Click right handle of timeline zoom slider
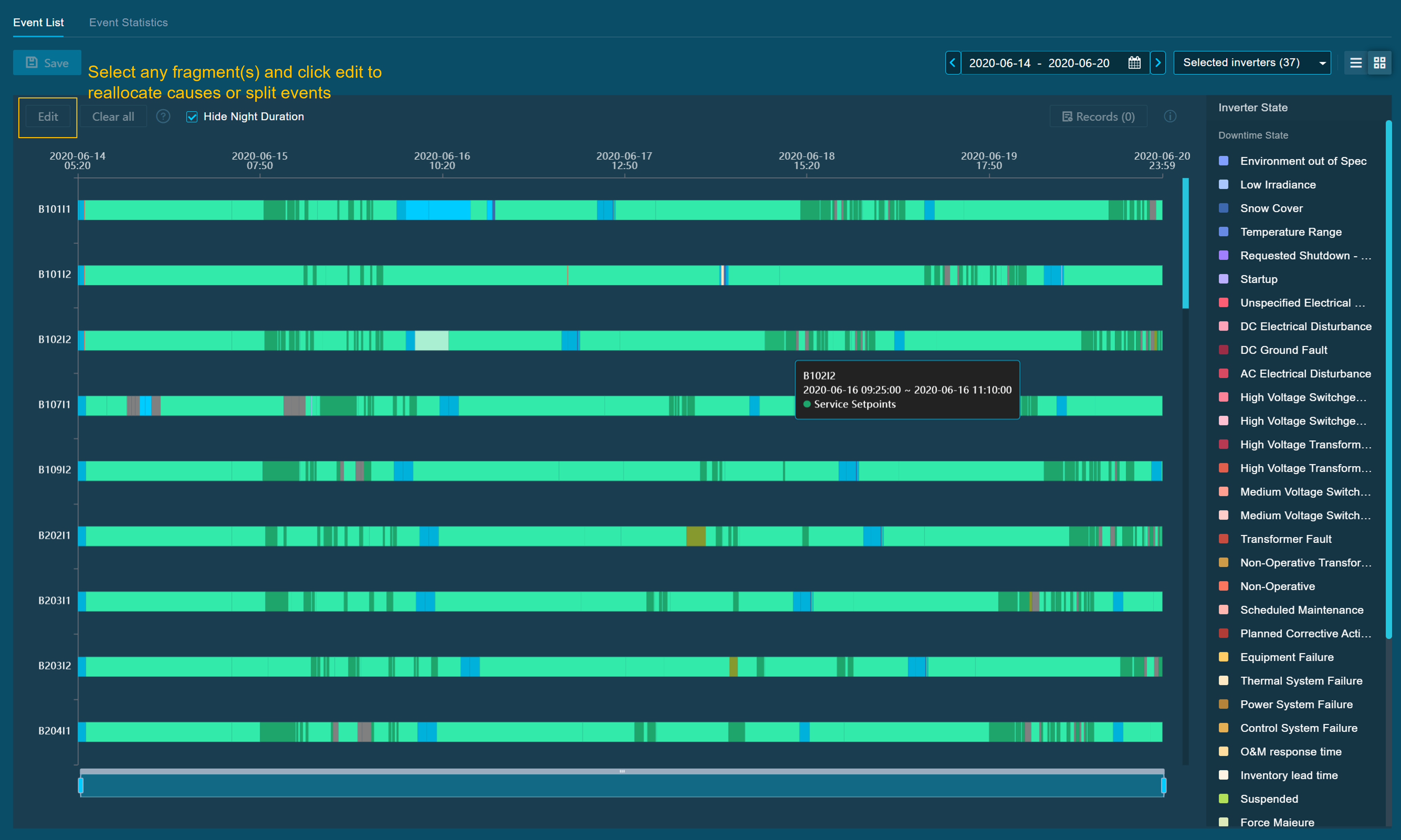The image size is (1401, 840). tap(1163, 785)
